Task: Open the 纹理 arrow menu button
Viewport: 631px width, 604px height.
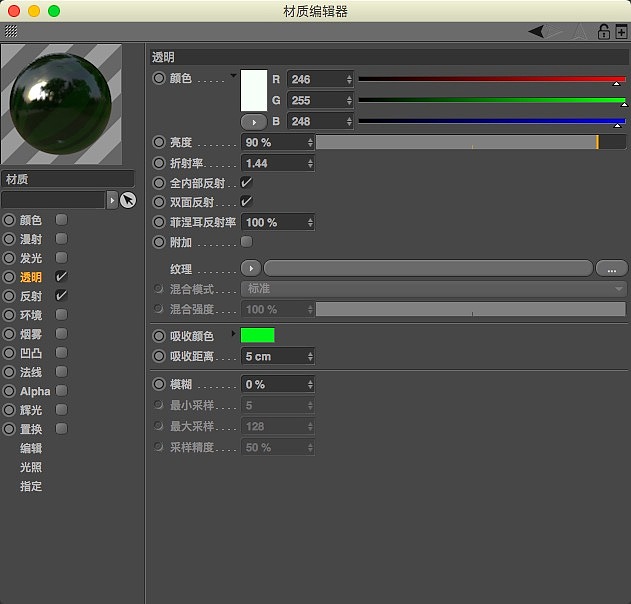Action: tap(251, 268)
